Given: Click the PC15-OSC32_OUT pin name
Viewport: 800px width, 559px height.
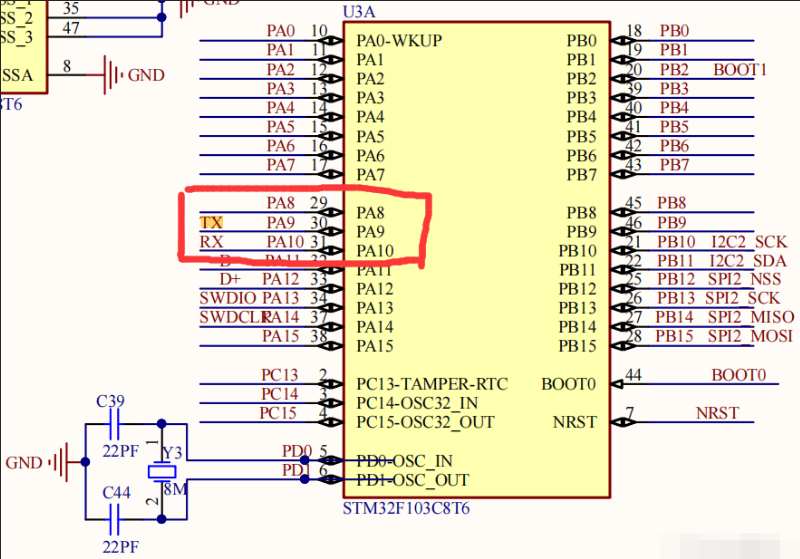Looking at the screenshot, I should pos(425,422).
